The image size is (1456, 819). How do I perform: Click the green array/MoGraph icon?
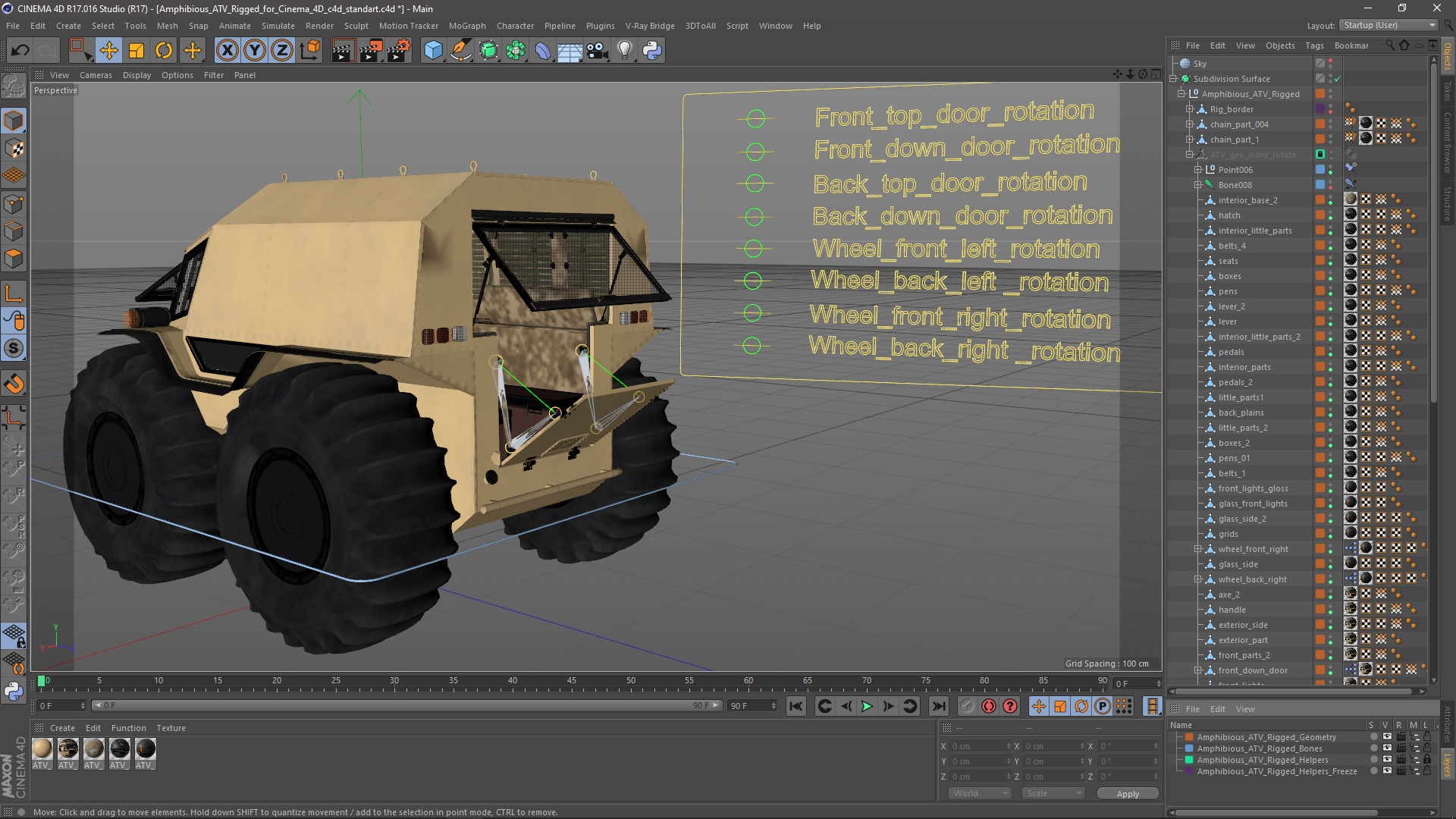click(516, 51)
